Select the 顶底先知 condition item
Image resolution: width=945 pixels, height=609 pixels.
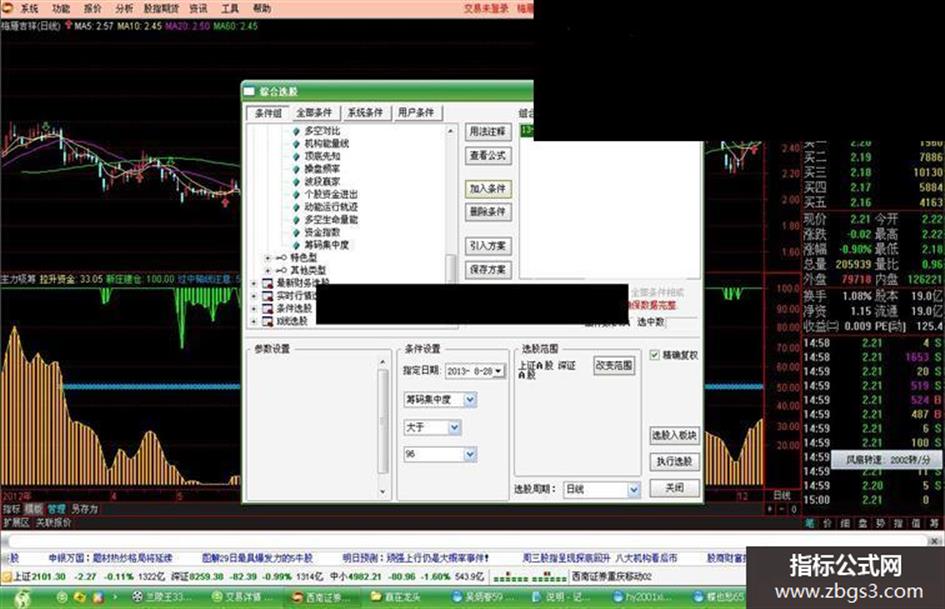[x=322, y=156]
